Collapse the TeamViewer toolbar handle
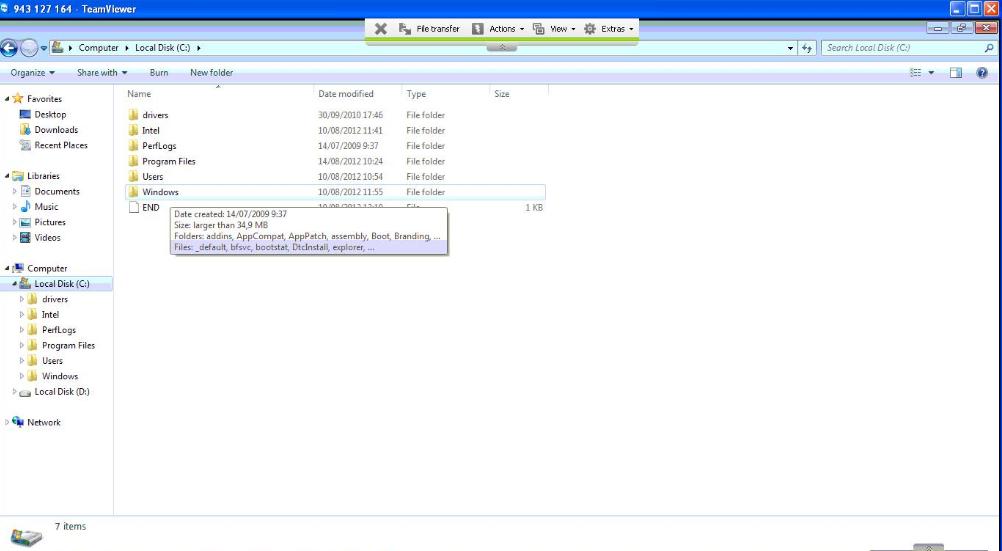The width and height of the screenshot is (1002, 551). pyautogui.click(x=502, y=47)
